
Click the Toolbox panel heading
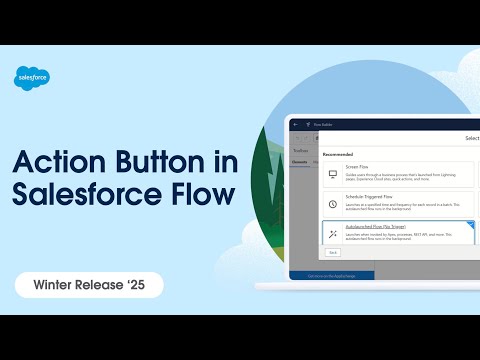coord(300,151)
